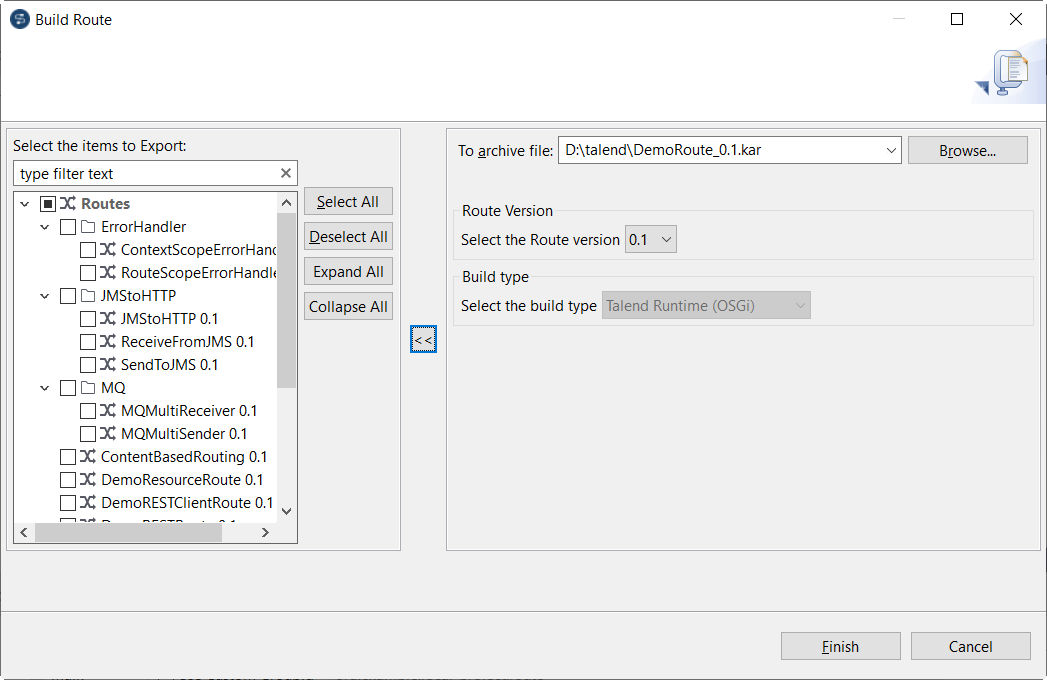This screenshot has width=1047, height=680.
Task: Collapse the ErrorHandler tree branch
Action: pyautogui.click(x=44, y=227)
